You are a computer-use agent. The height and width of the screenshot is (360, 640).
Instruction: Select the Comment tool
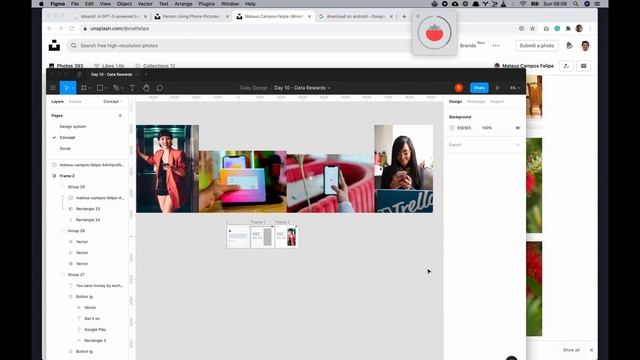pos(160,88)
